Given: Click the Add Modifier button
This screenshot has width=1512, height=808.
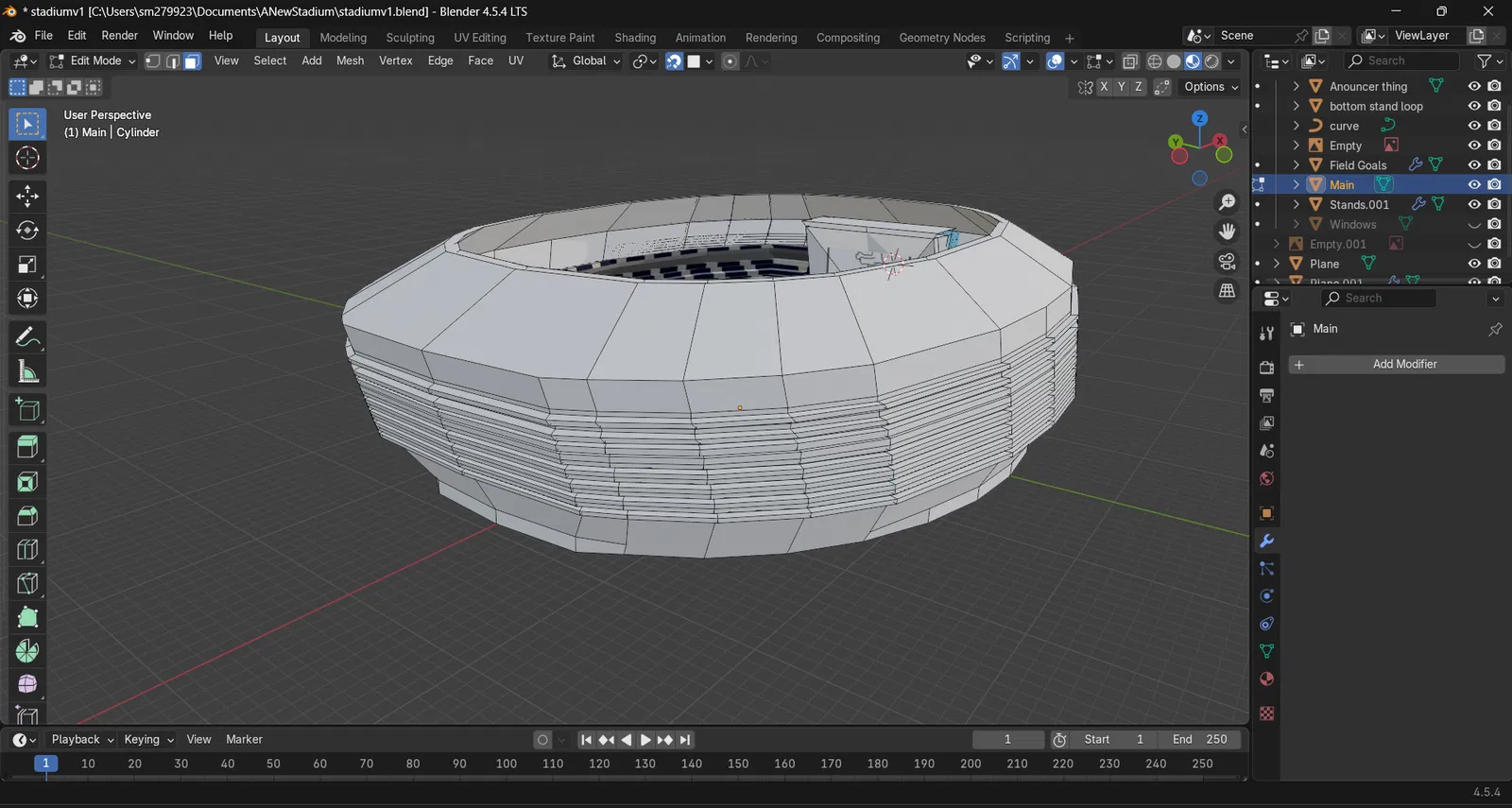Looking at the screenshot, I should click(1396, 365).
